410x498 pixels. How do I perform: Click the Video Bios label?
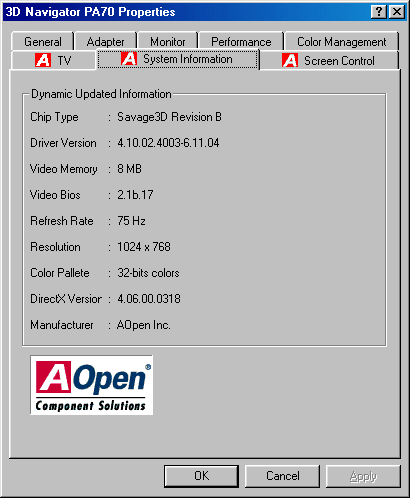coord(55,195)
